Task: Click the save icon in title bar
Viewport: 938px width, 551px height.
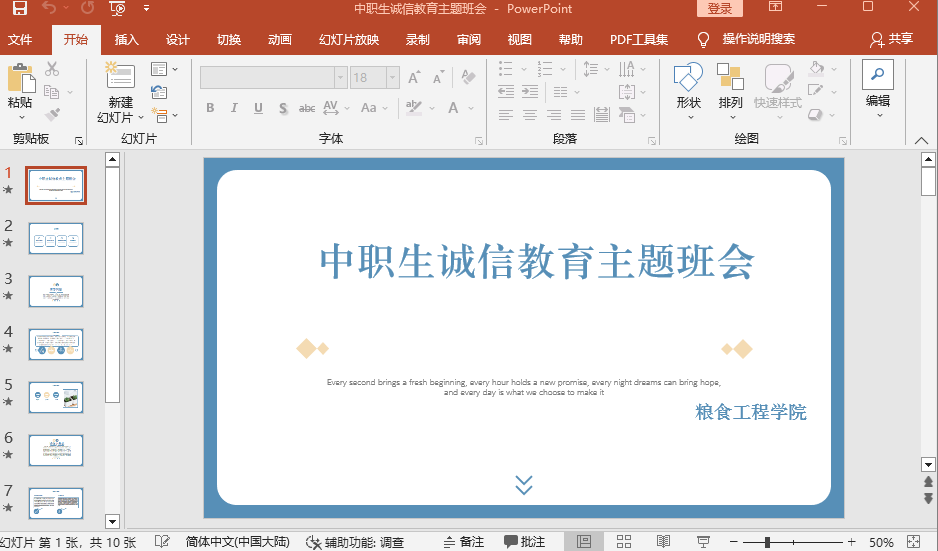Action: [x=19, y=9]
